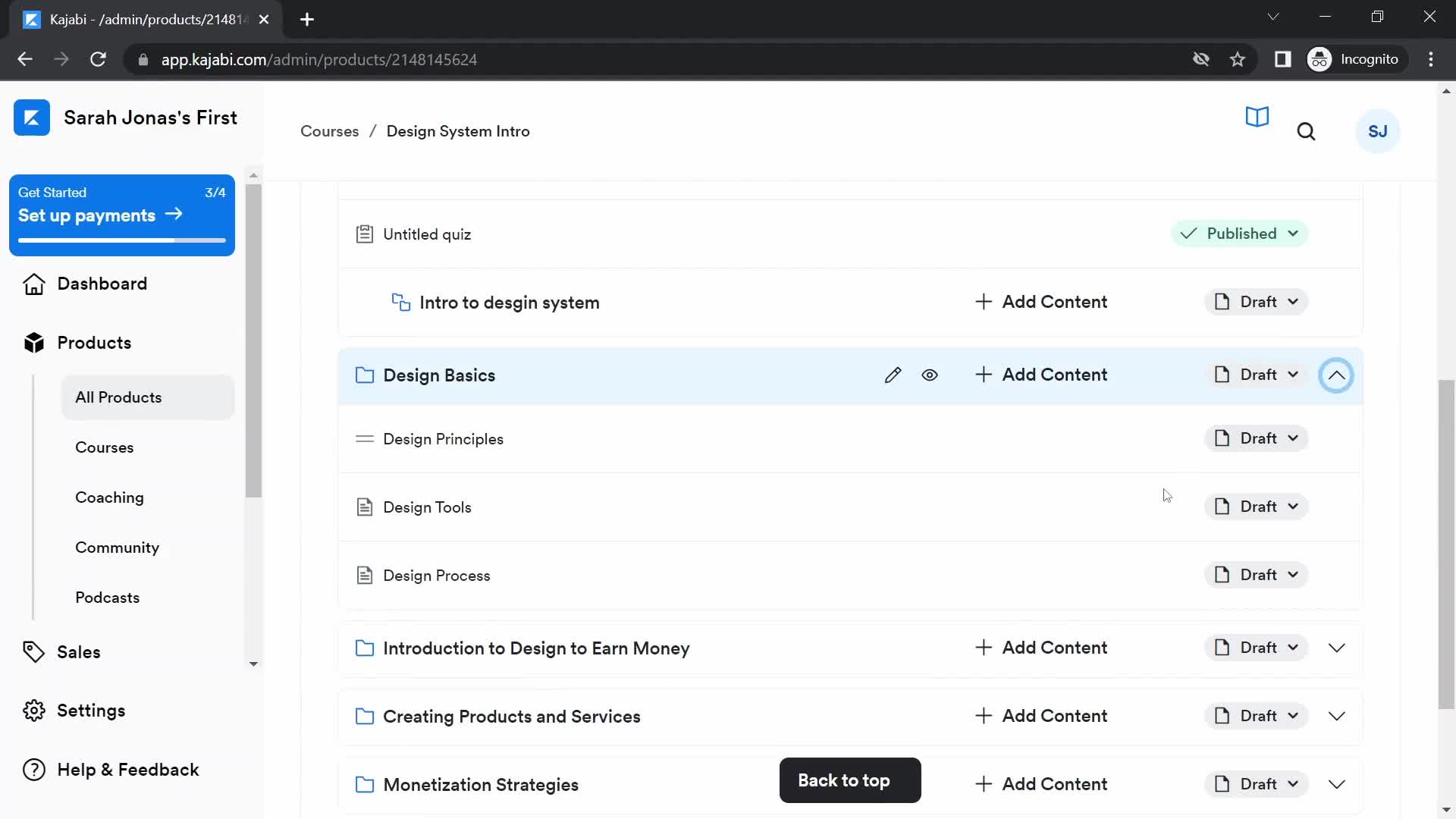1456x819 pixels.
Task: Click the folder icon for Monetization Strategies
Action: pos(365,784)
